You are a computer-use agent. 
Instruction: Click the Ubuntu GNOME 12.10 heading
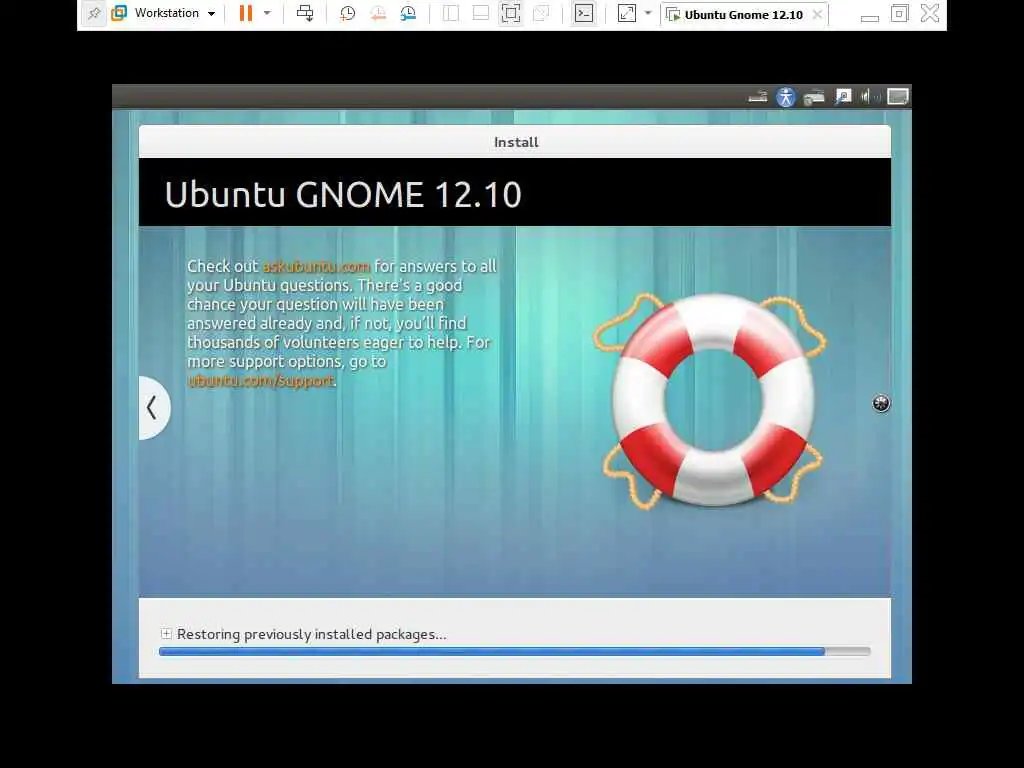tap(343, 194)
